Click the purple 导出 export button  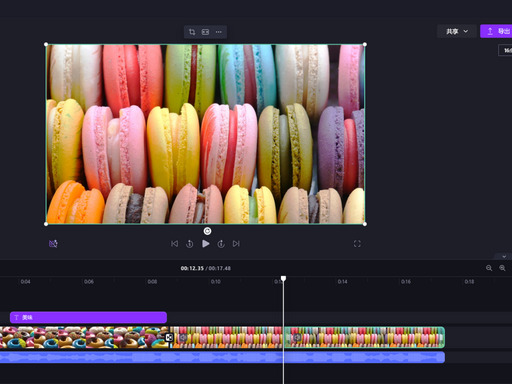tap(496, 31)
